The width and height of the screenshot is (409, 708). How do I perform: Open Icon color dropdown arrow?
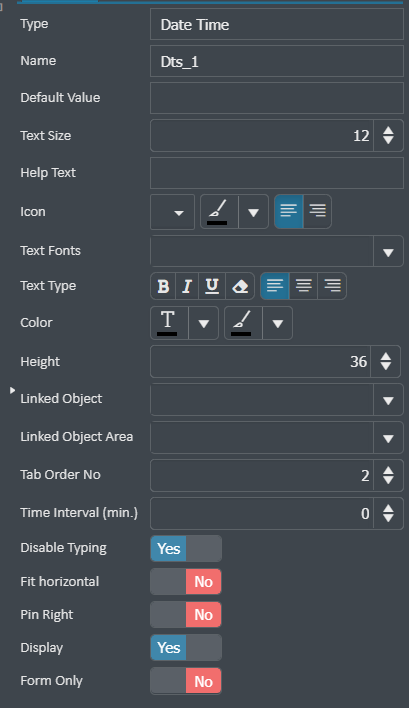253,212
